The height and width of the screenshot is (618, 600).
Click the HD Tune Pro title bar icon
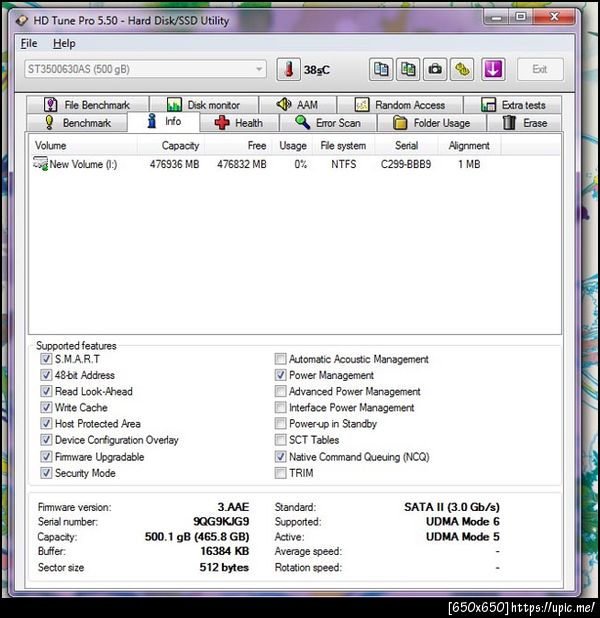click(x=21, y=20)
